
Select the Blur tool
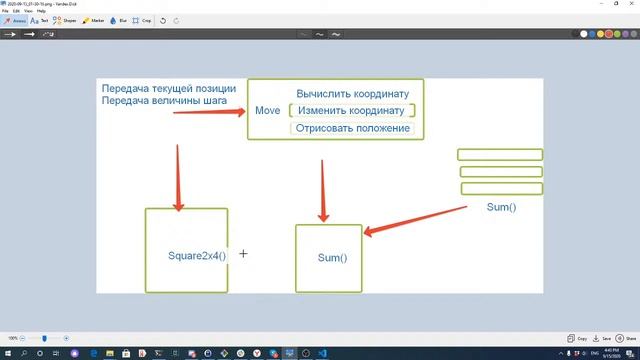[118, 20]
